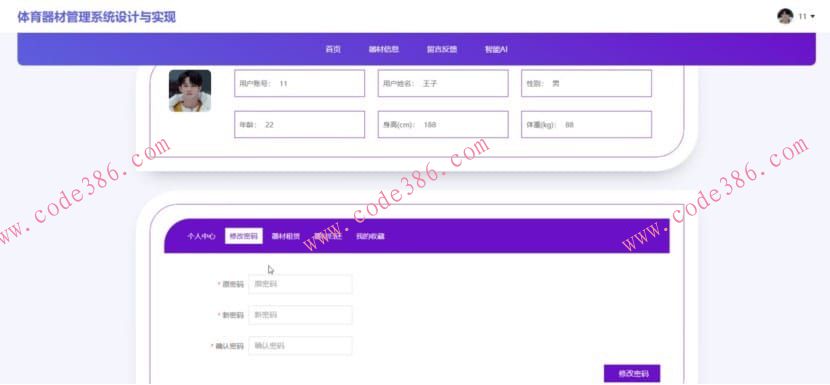This screenshot has width=830, height=385.
Task: Click the 性别 field showing 男
Action: point(587,83)
